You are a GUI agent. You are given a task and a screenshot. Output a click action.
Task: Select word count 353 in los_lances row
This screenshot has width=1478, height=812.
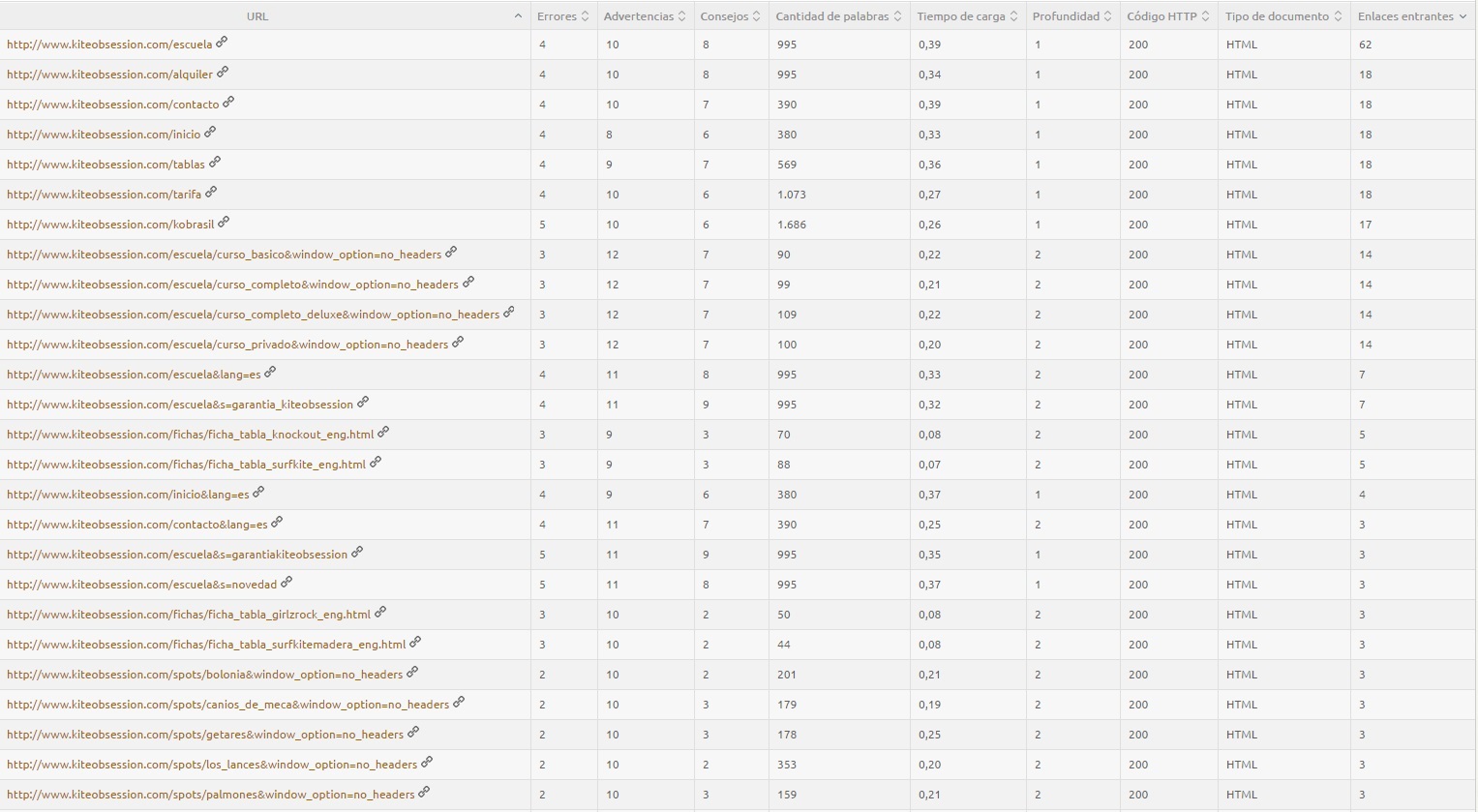pos(786,765)
